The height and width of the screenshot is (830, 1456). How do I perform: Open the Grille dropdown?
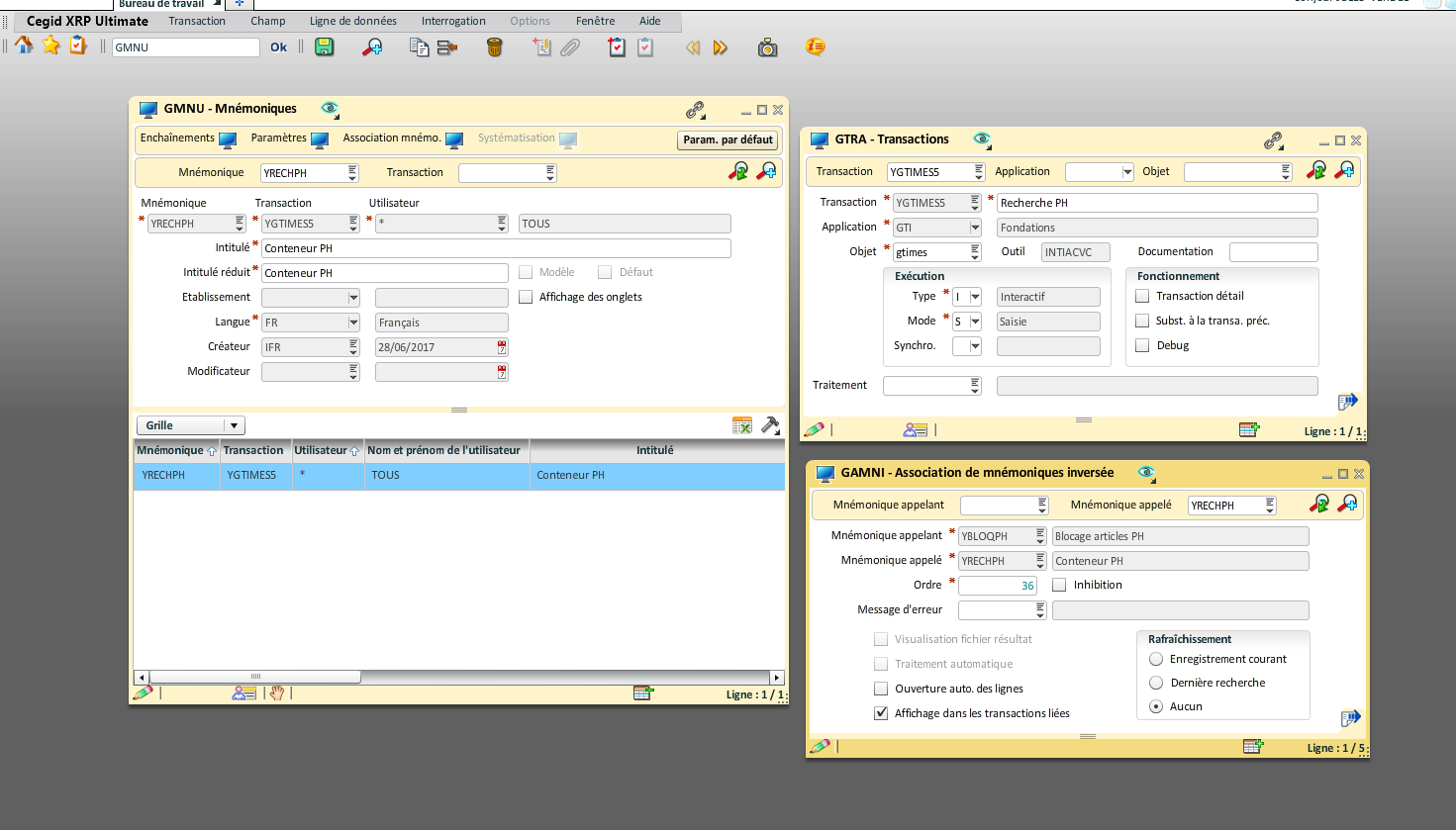pos(234,425)
